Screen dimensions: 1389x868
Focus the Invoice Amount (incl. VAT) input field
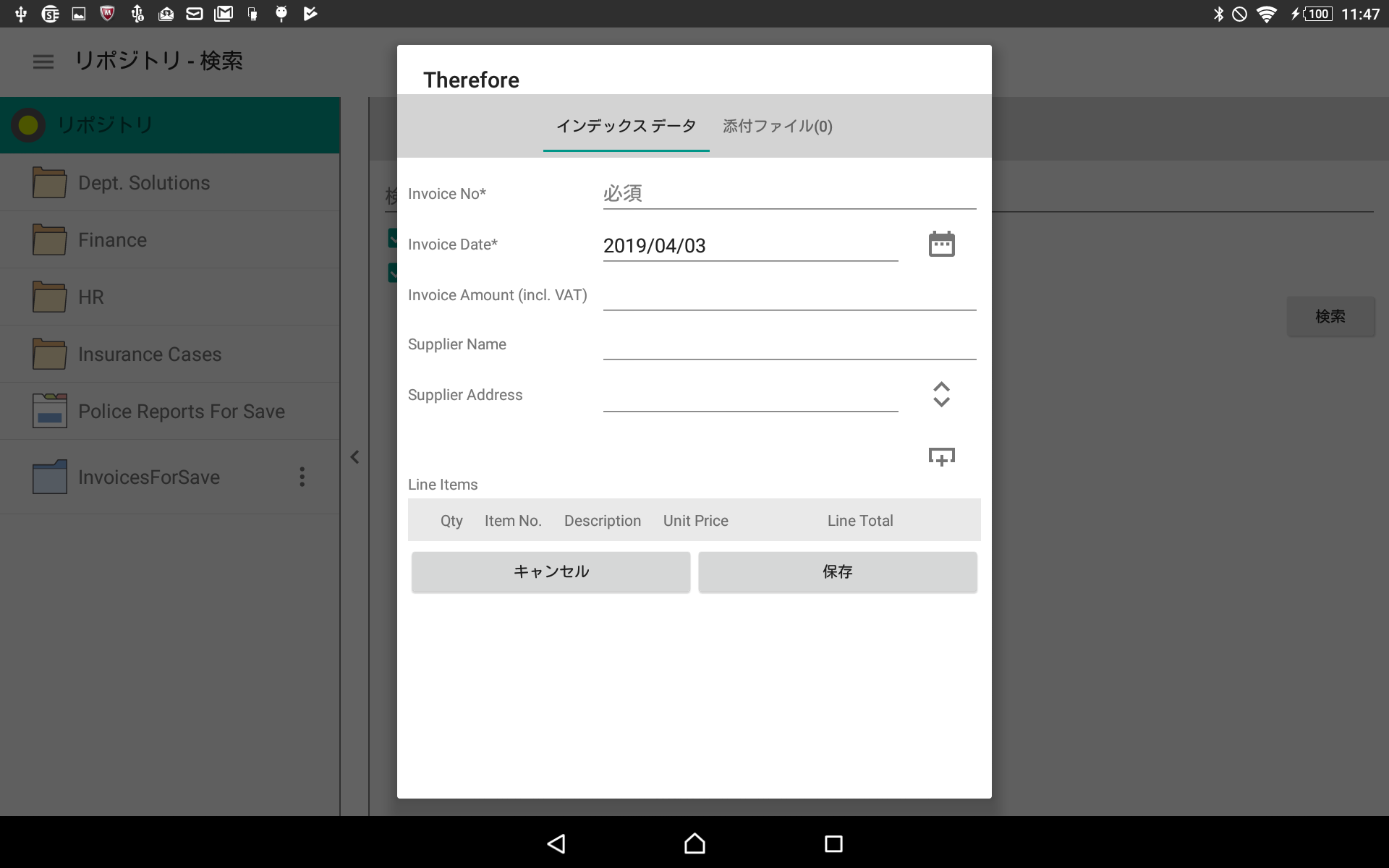point(789,295)
